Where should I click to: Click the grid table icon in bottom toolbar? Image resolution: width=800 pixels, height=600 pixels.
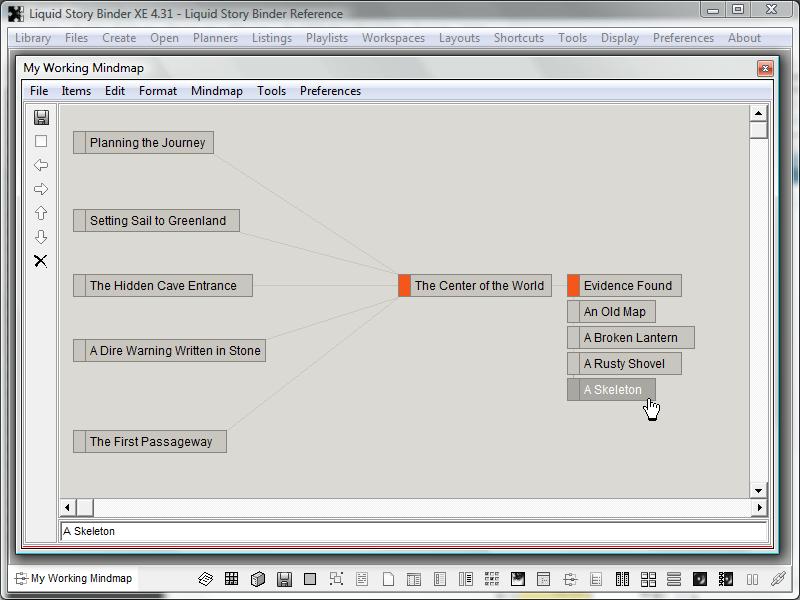click(x=231, y=579)
